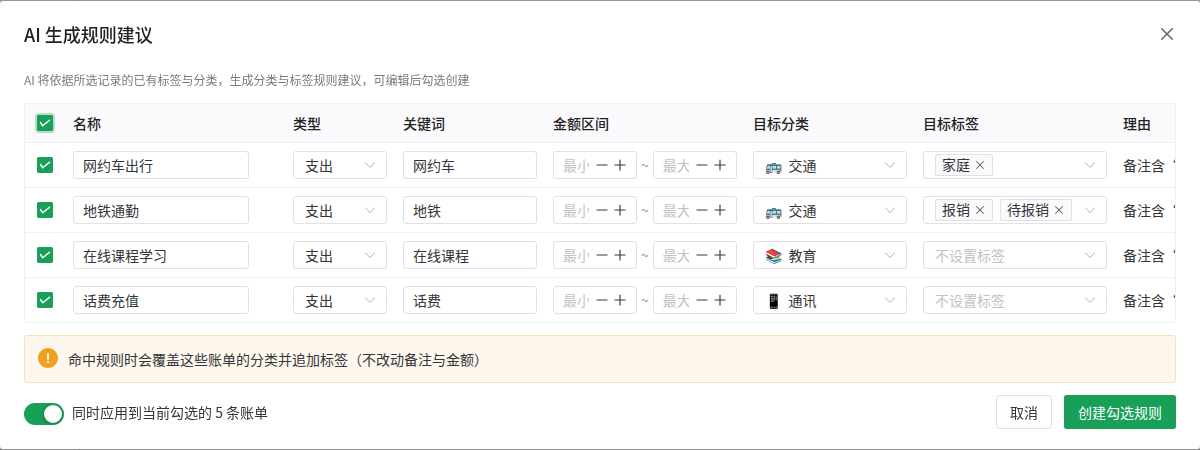Open the 通讯 target category dropdown
Image resolution: width=1200 pixels, height=450 pixels.
(x=830, y=300)
